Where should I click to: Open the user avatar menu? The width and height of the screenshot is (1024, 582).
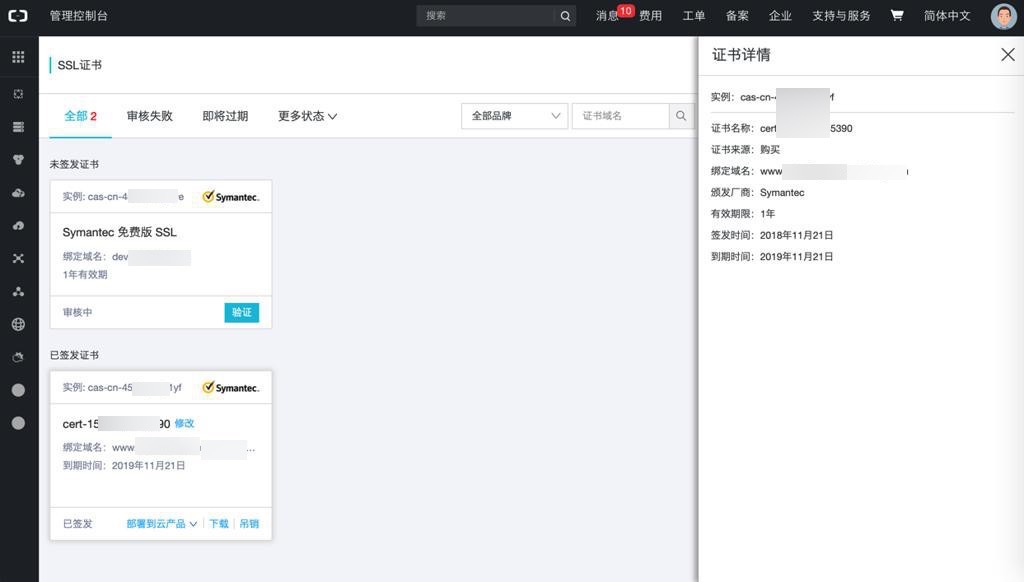[1002, 16]
